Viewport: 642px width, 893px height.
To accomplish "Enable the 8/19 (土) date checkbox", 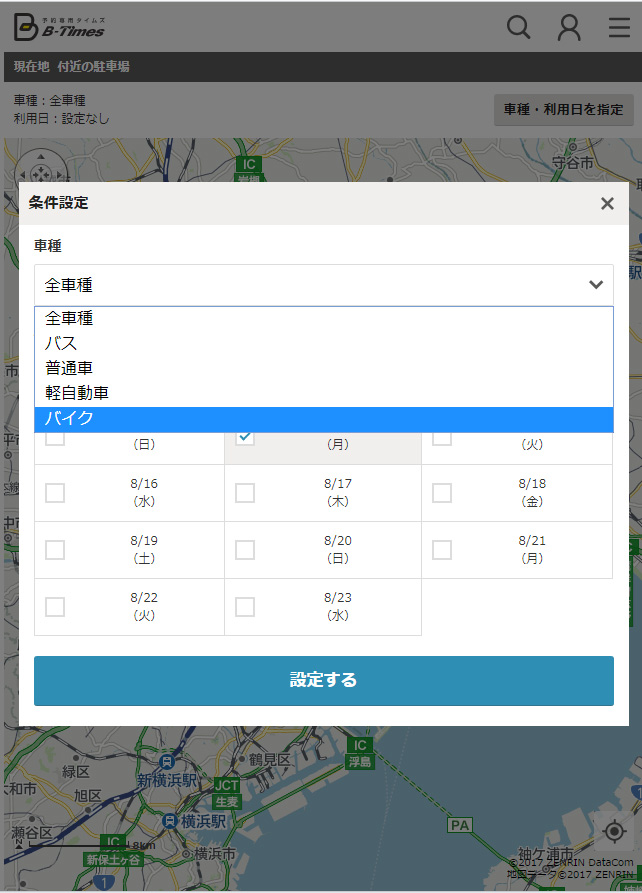I will [55, 550].
